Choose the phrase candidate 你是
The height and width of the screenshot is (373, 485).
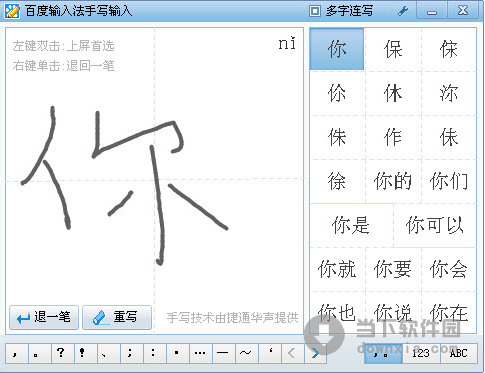coord(351,225)
